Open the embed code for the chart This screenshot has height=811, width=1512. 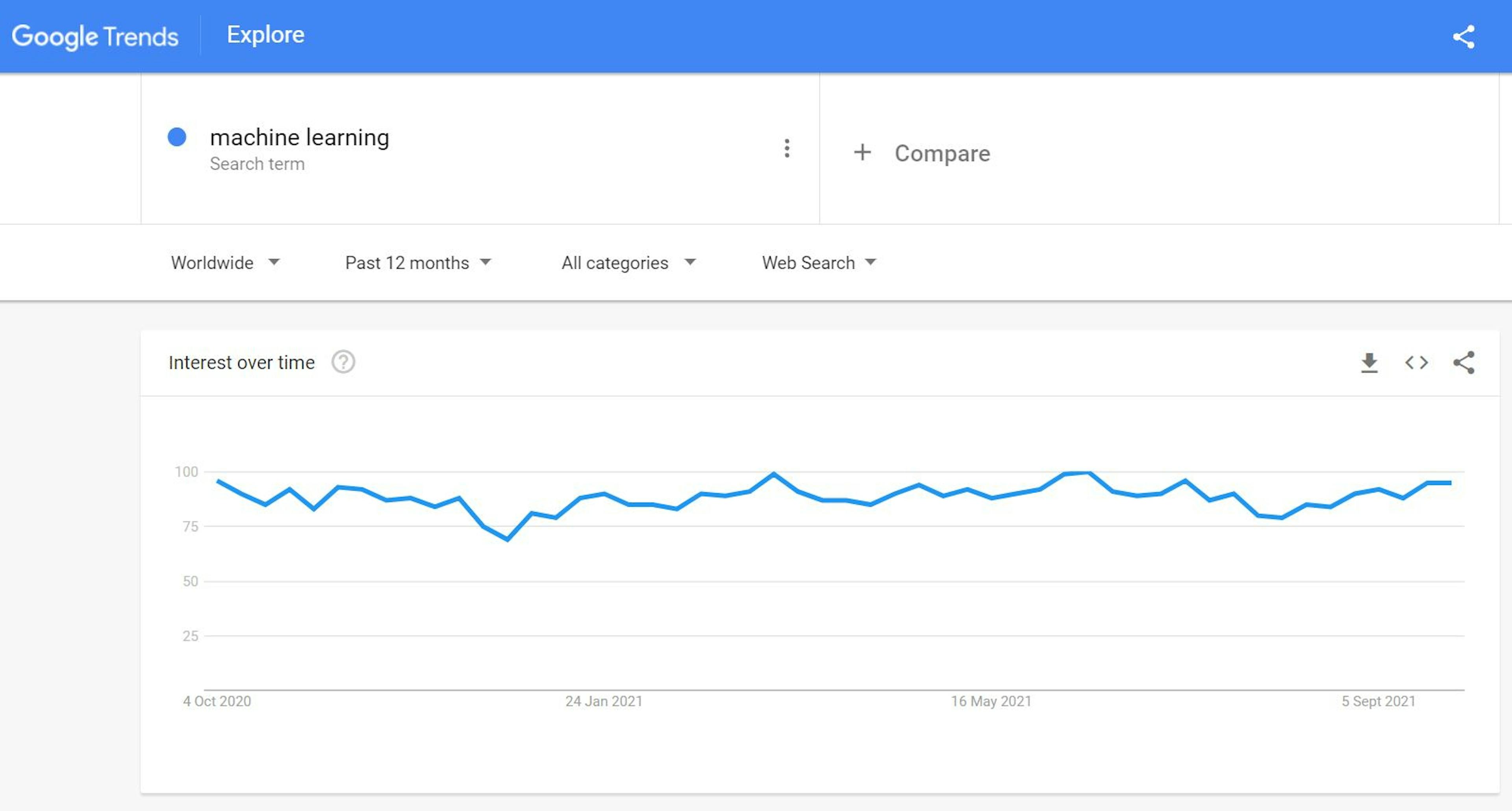tap(1417, 363)
